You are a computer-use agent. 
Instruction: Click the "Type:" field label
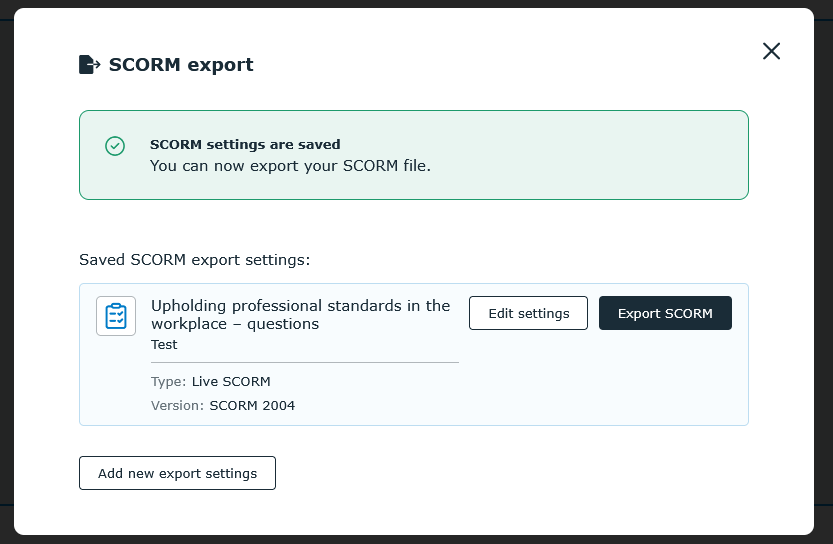[168, 381]
